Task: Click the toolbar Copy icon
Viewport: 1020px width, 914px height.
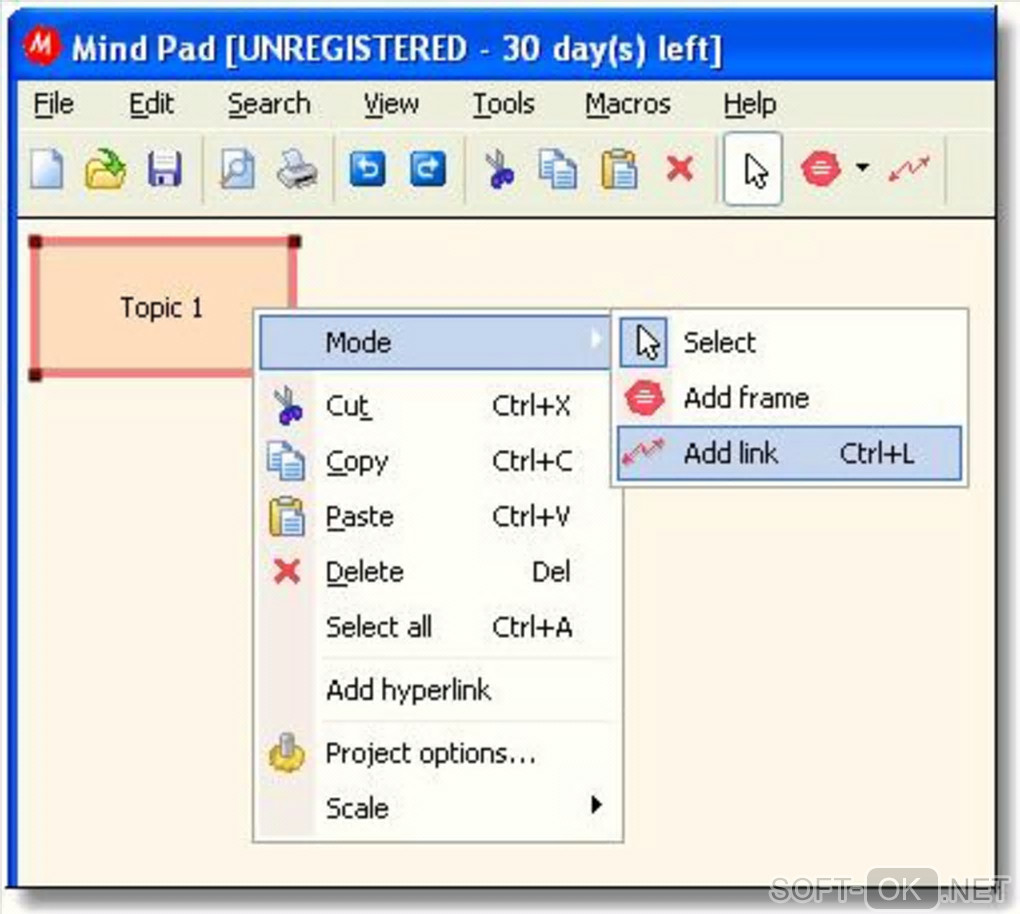Action: 557,169
